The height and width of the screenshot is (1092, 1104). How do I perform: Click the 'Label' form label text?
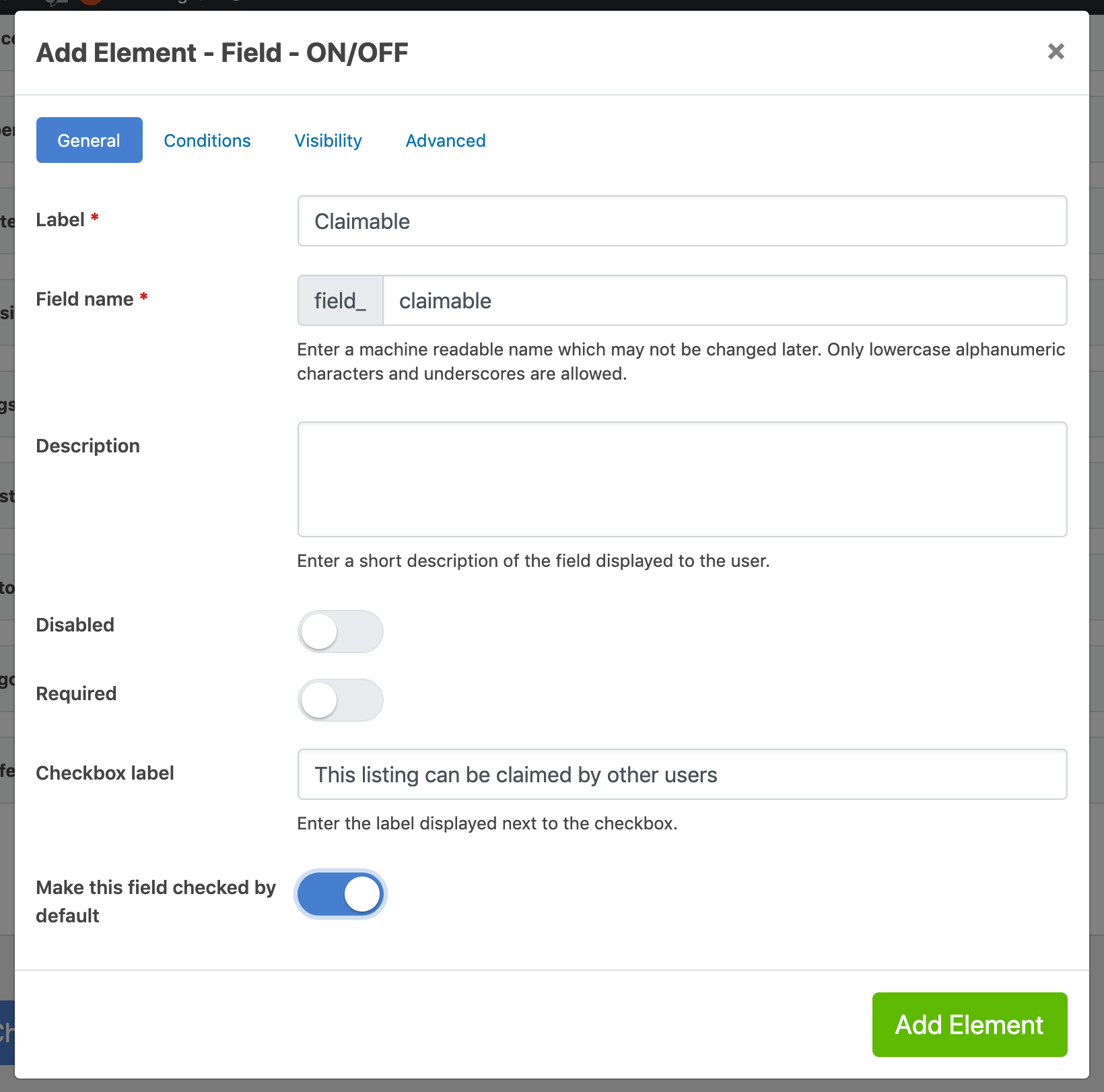coord(61,219)
